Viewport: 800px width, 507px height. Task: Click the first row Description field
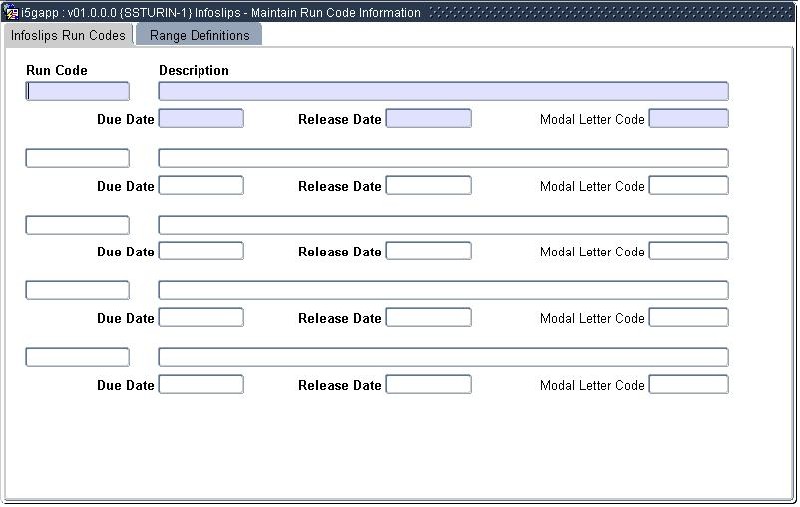pos(443,91)
